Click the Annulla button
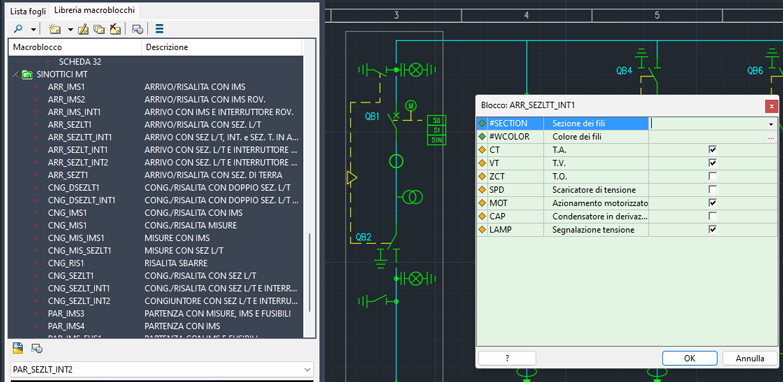This screenshot has width=783, height=382. tap(750, 358)
